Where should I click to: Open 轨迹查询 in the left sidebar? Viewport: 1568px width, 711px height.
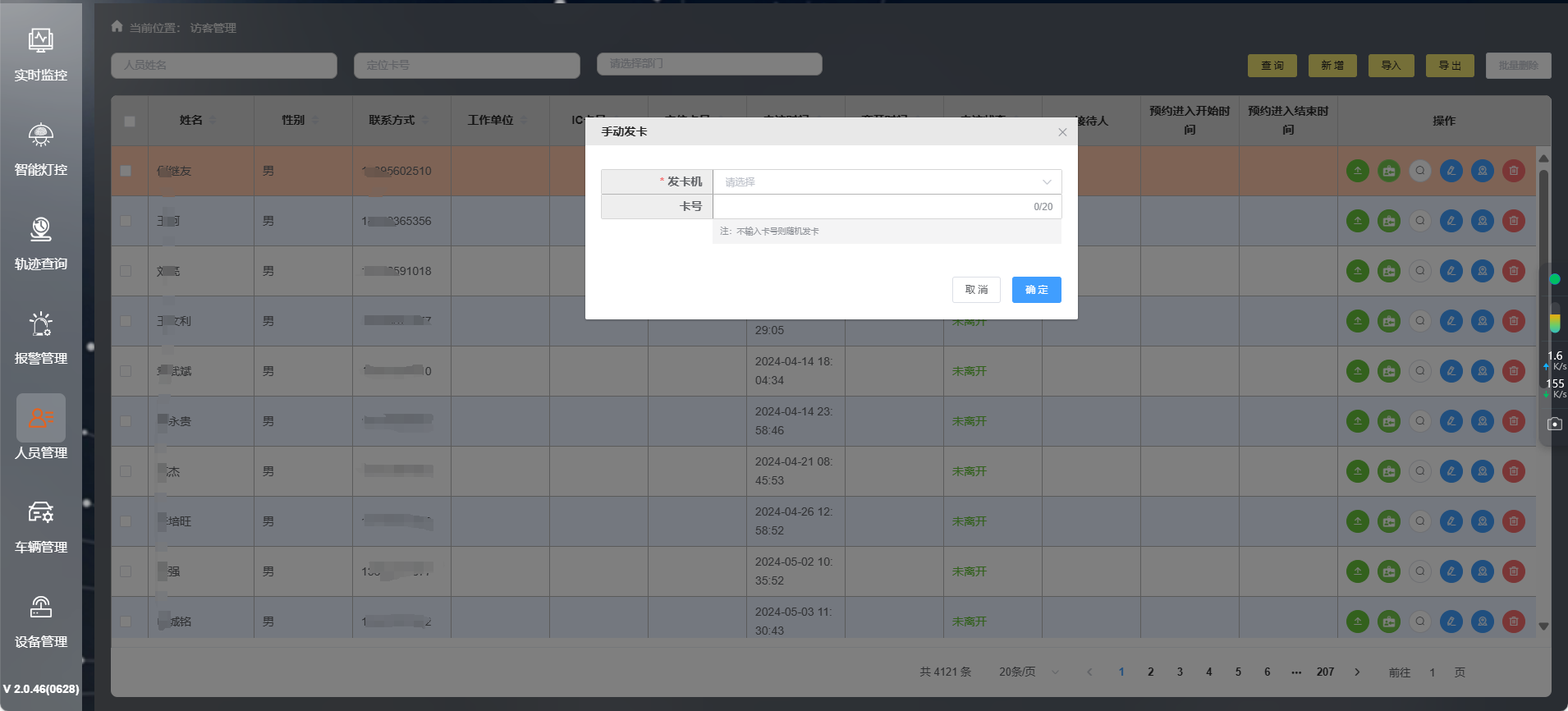tap(41, 243)
